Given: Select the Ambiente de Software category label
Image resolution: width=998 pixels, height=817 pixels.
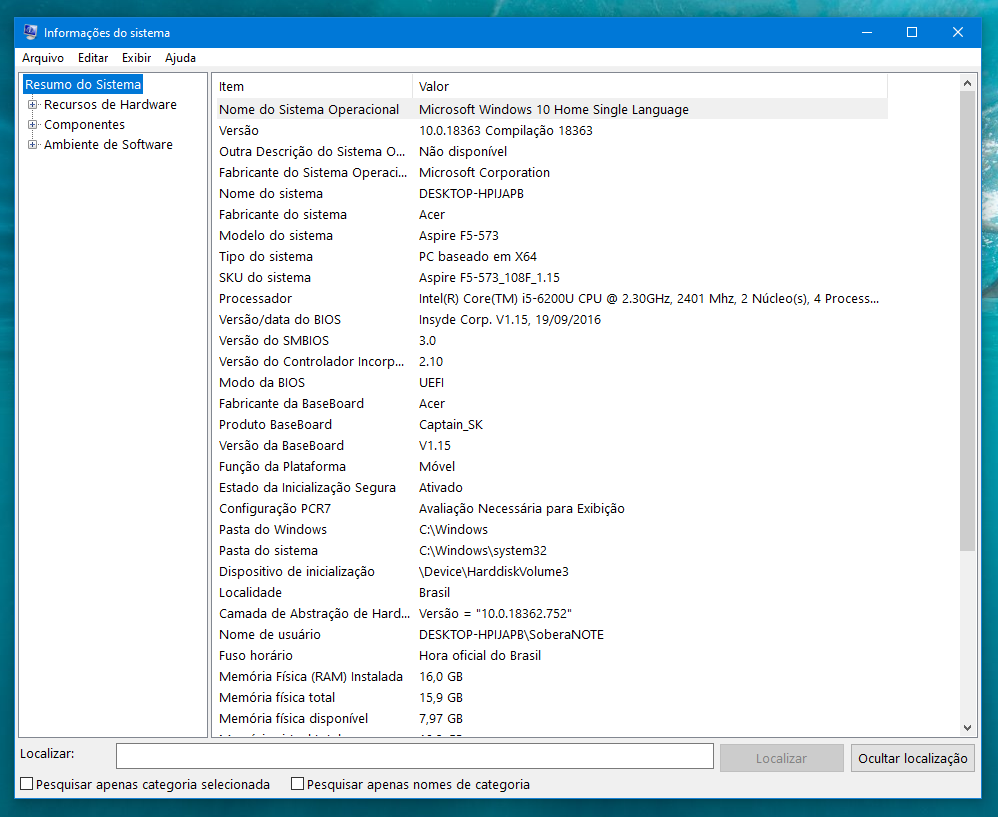Looking at the screenshot, I should click(108, 144).
